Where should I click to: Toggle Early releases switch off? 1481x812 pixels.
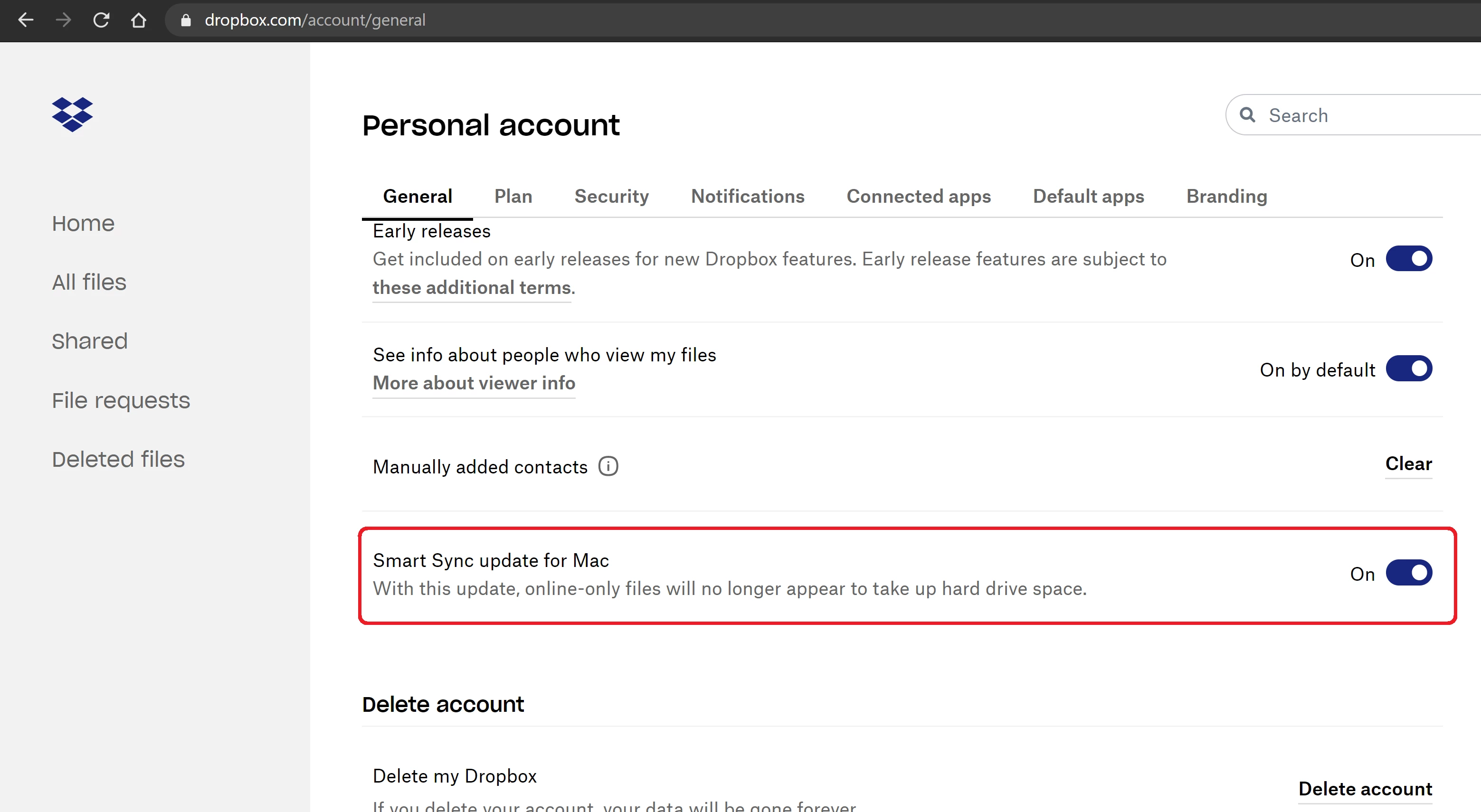(x=1408, y=259)
